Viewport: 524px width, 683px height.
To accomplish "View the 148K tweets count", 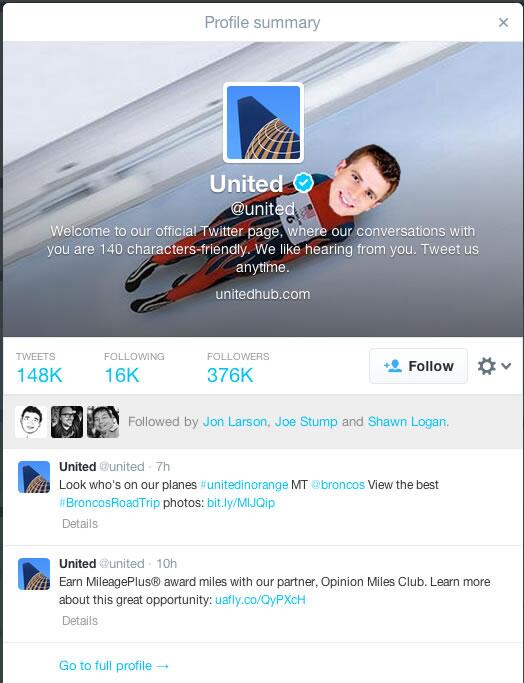I will coord(39,369).
